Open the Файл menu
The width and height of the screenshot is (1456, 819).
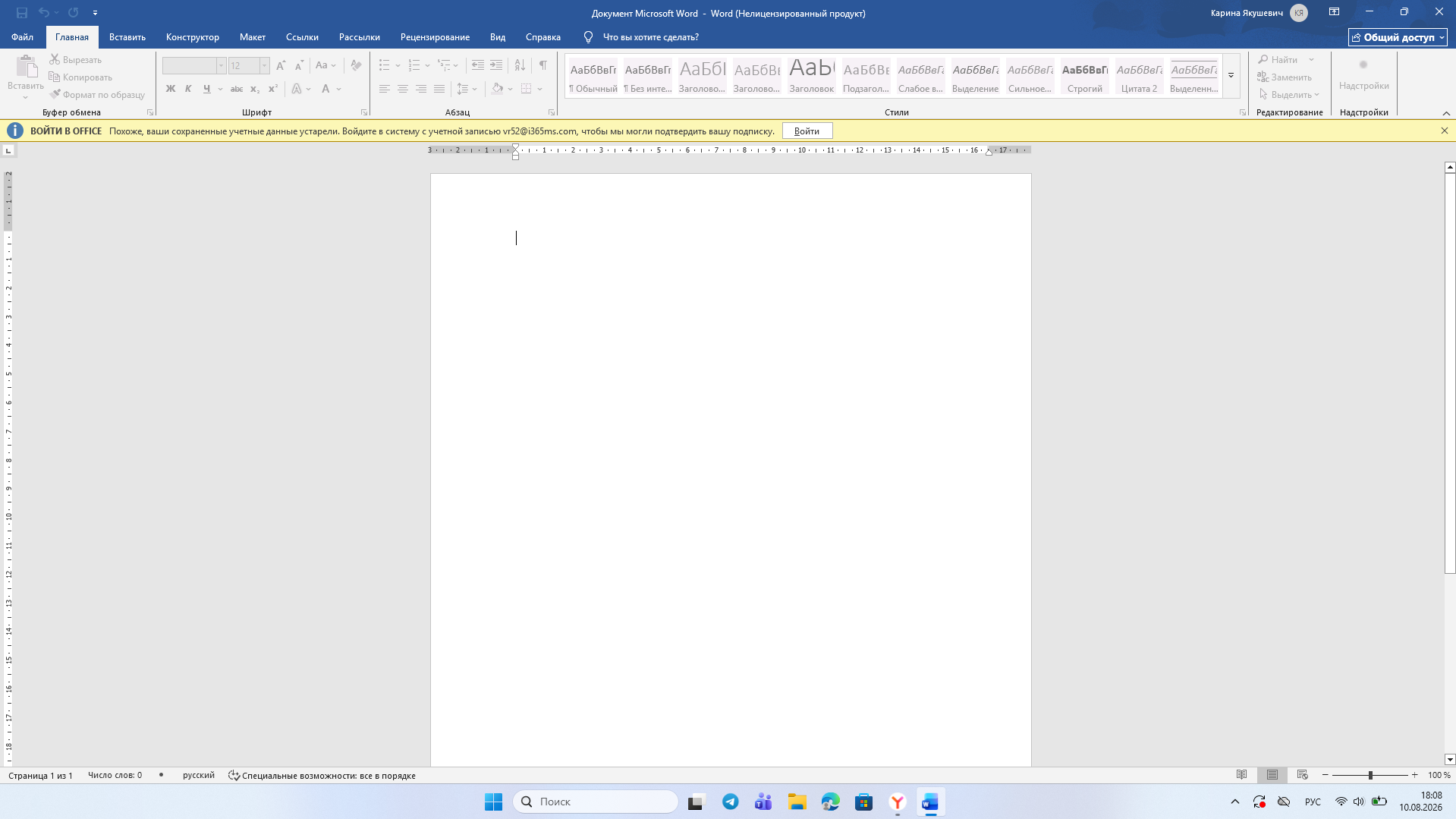[22, 36]
